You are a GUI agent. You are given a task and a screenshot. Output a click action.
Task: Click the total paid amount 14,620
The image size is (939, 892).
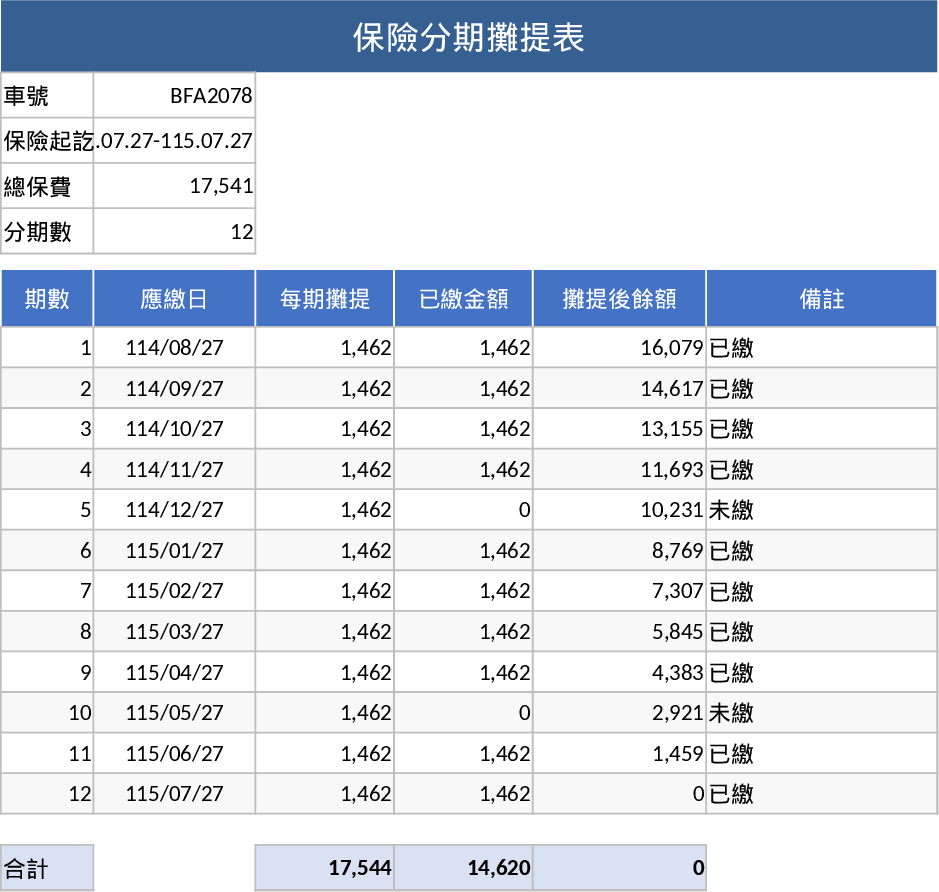[464, 868]
